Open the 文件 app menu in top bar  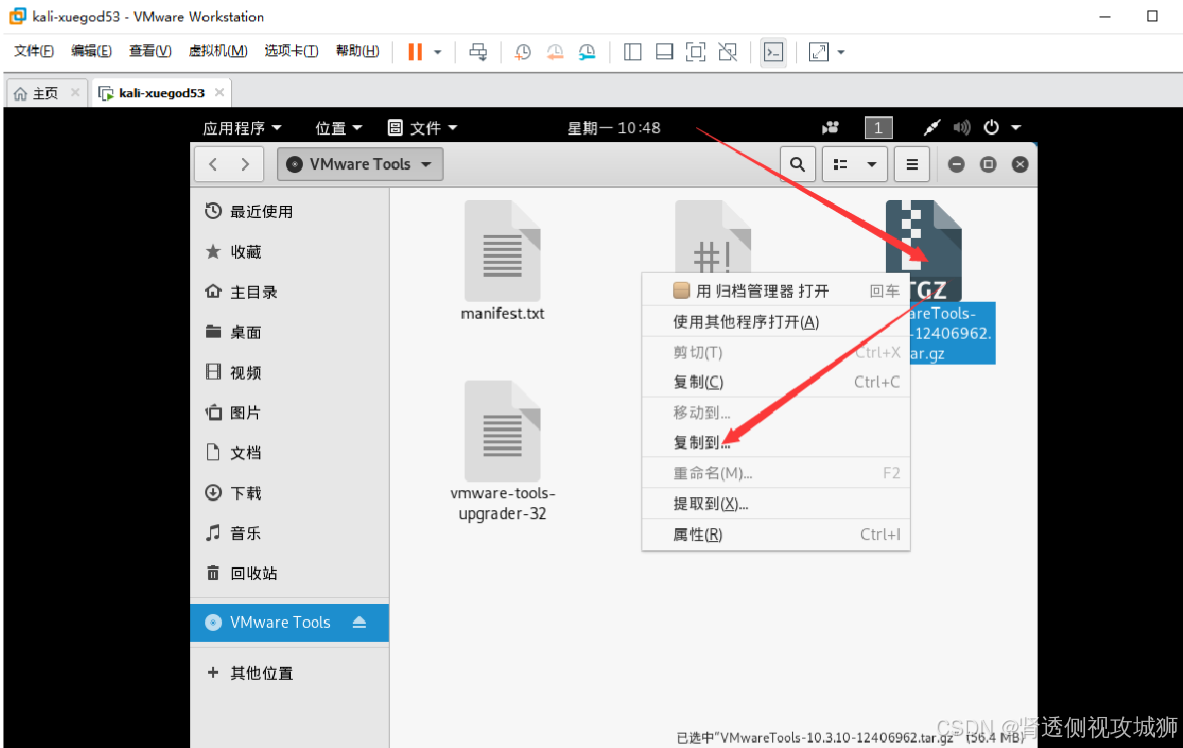(x=422, y=128)
